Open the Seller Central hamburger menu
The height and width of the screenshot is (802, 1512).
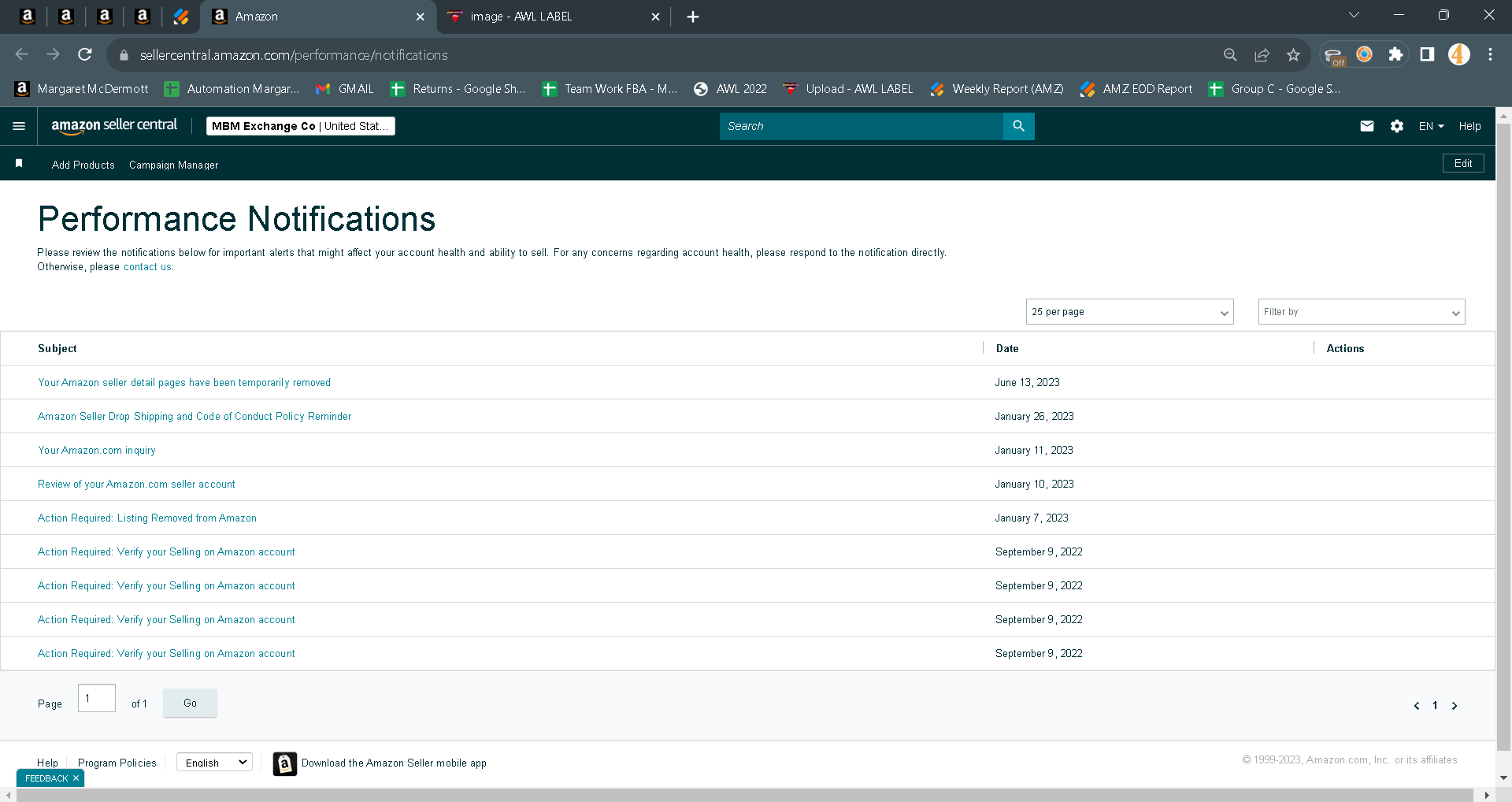pos(19,126)
